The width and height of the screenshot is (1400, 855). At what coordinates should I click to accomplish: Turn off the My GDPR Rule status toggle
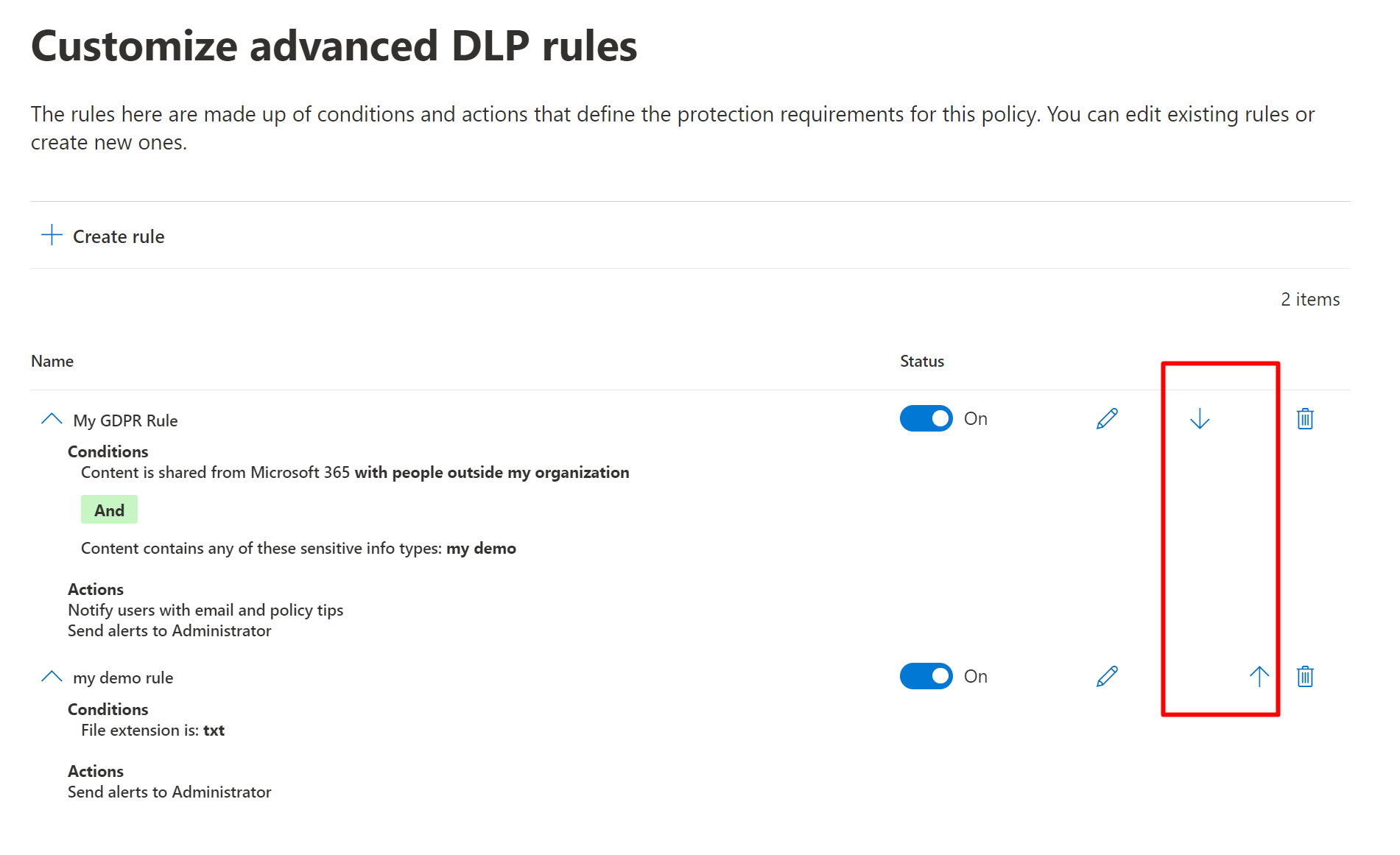(926, 418)
